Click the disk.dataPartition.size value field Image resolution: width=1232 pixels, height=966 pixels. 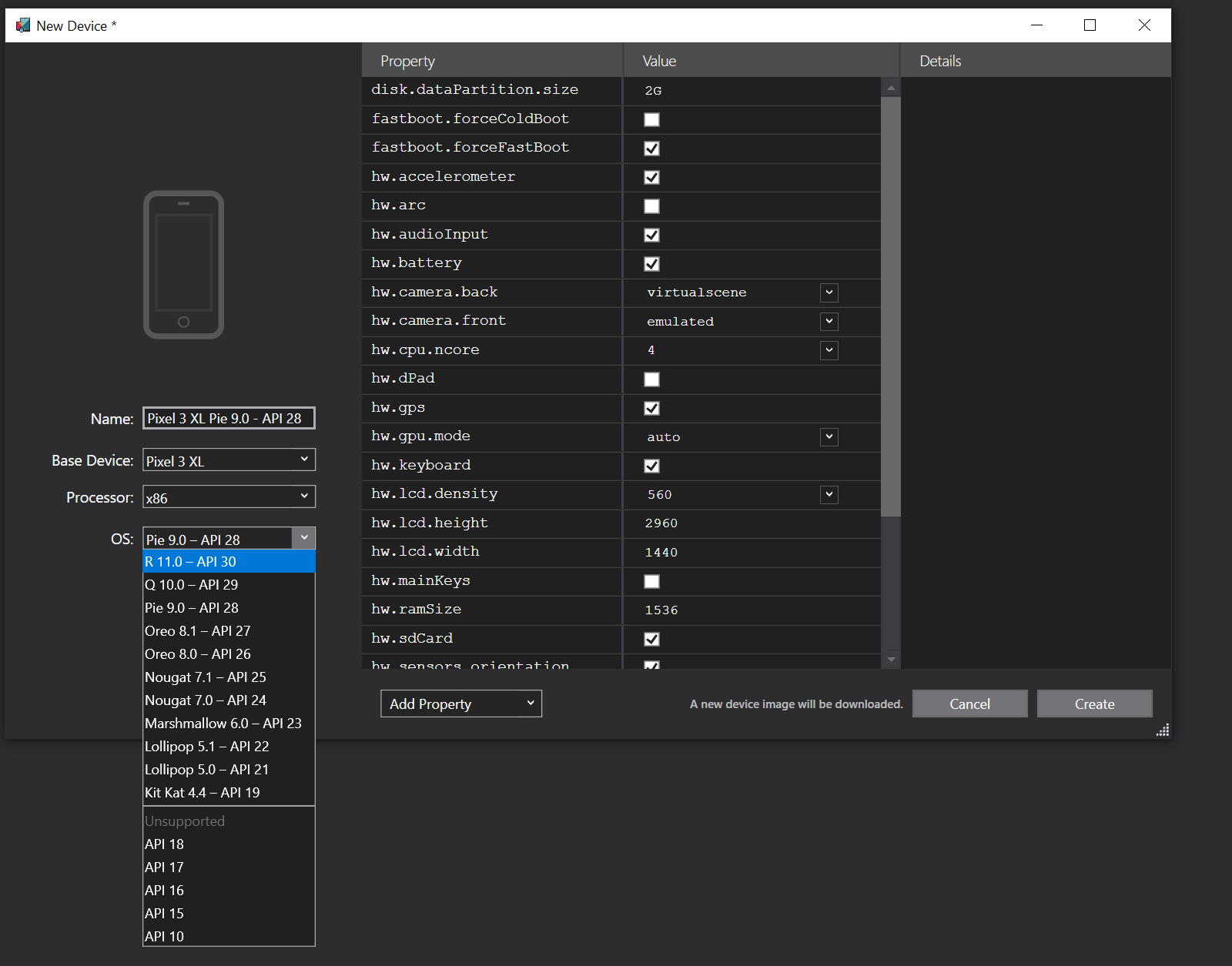752,91
